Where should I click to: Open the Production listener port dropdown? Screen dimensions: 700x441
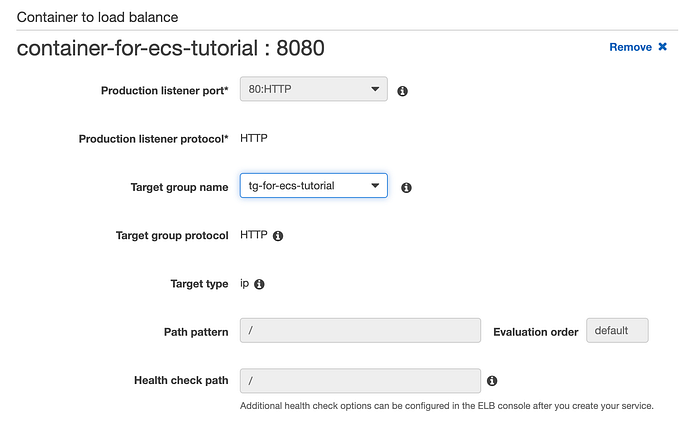pos(313,89)
